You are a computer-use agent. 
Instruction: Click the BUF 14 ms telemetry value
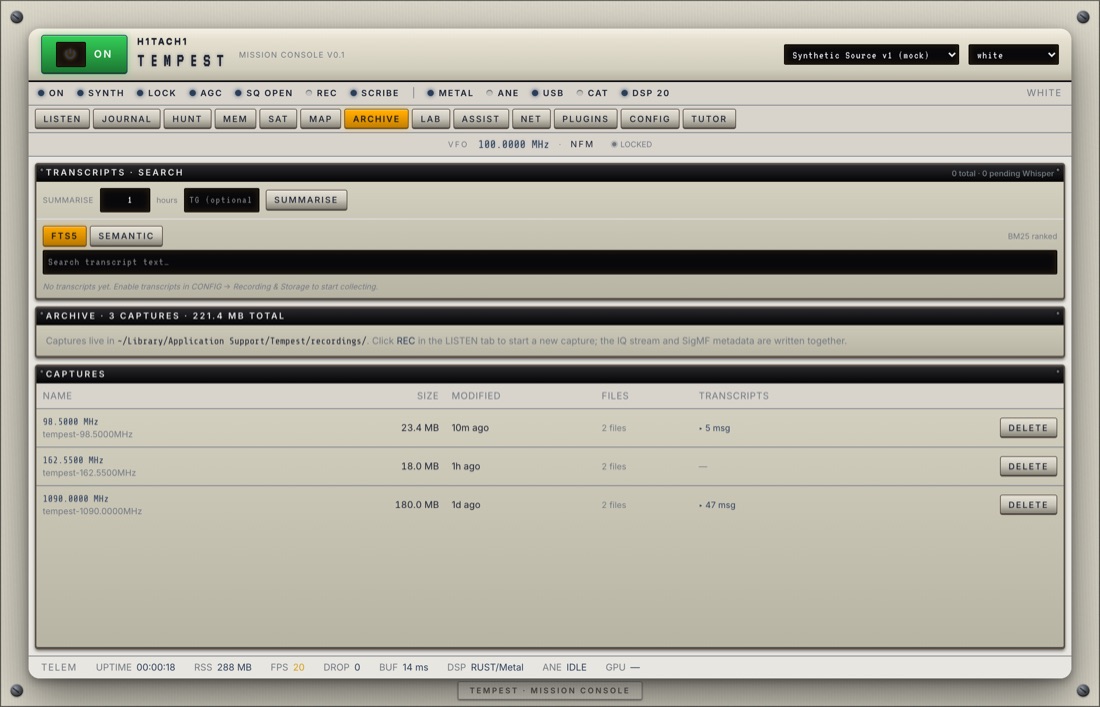(403, 668)
